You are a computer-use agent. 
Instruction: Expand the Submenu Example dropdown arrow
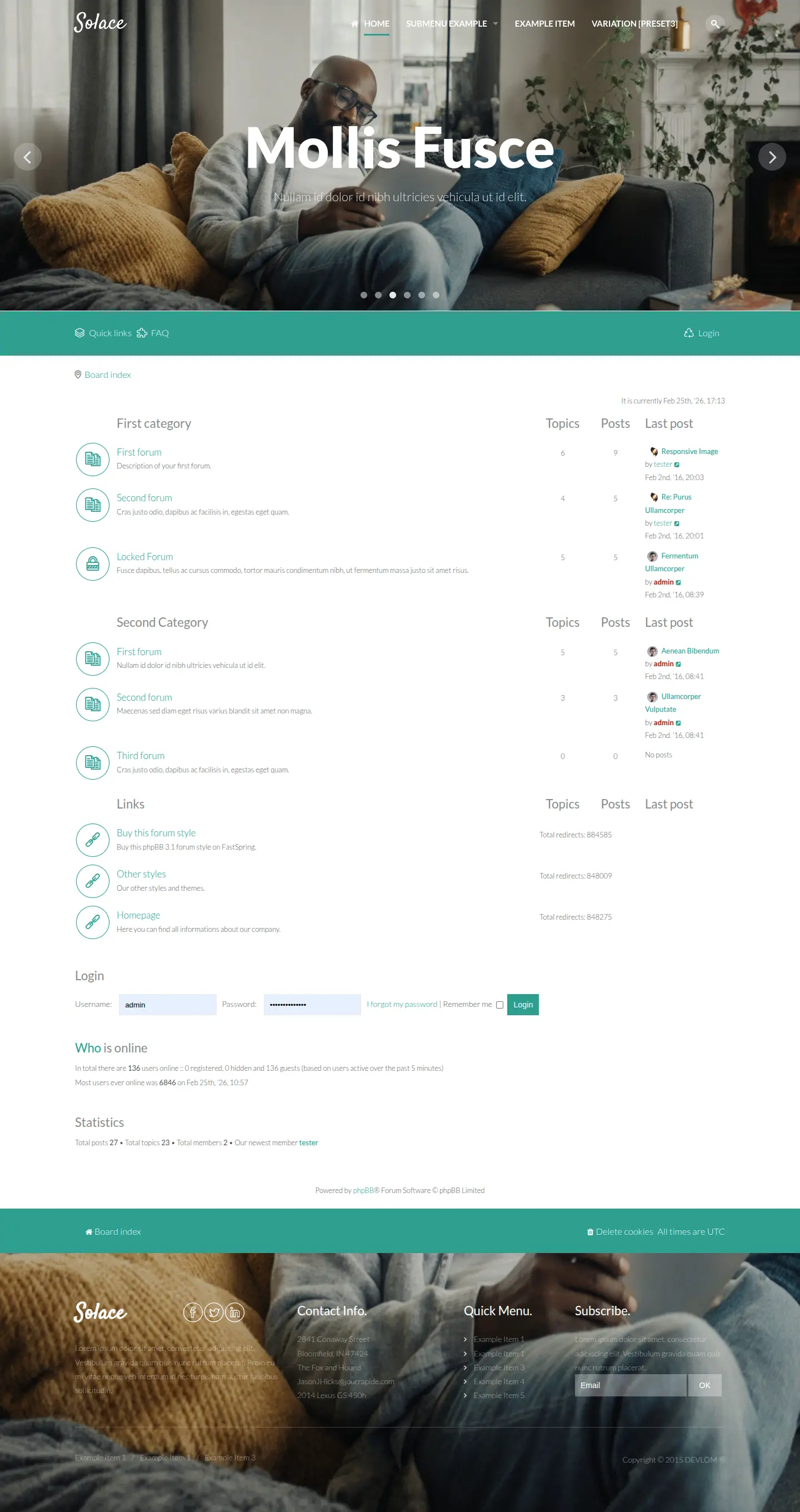tap(496, 24)
